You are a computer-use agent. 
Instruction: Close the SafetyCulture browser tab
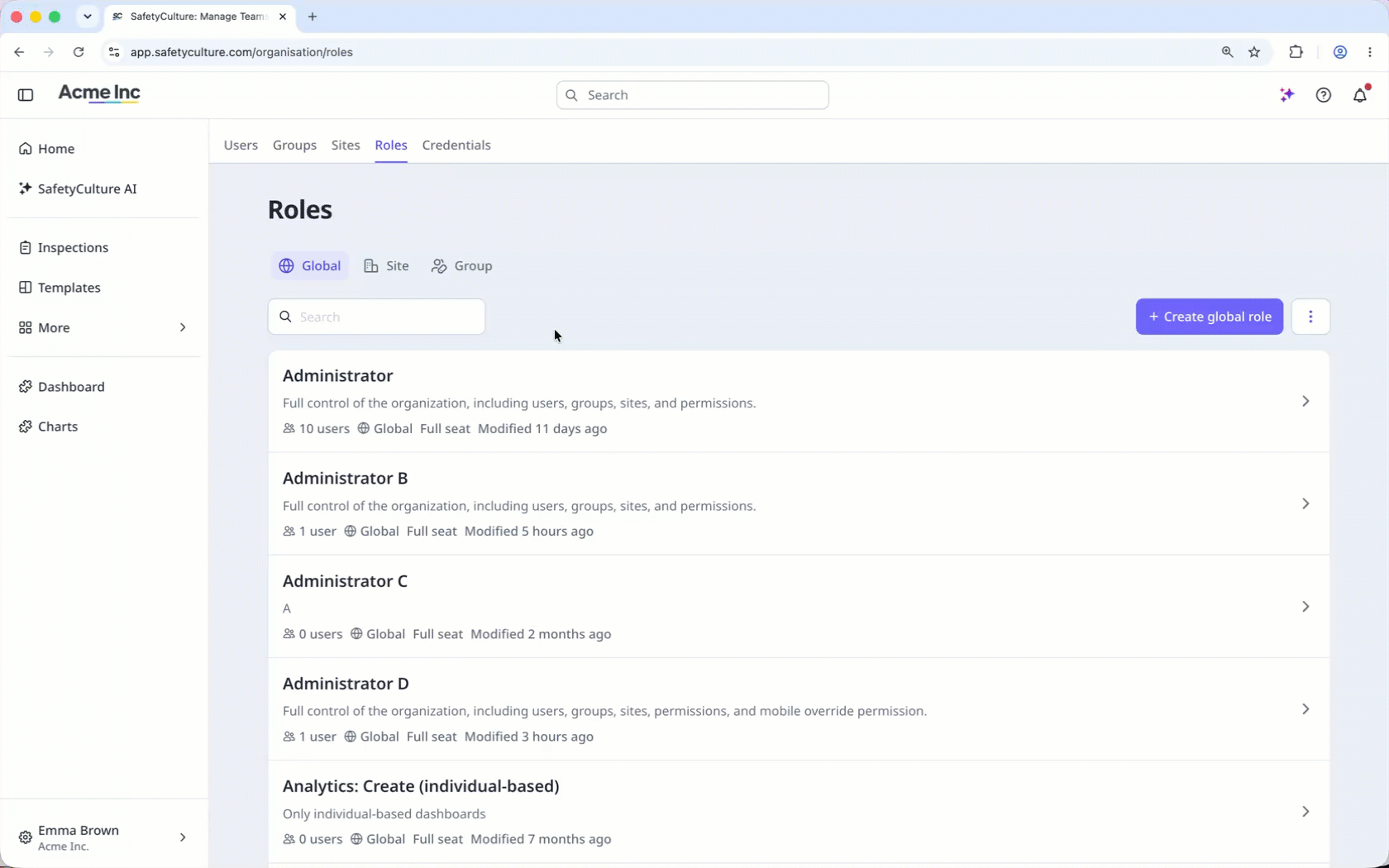pos(283,17)
